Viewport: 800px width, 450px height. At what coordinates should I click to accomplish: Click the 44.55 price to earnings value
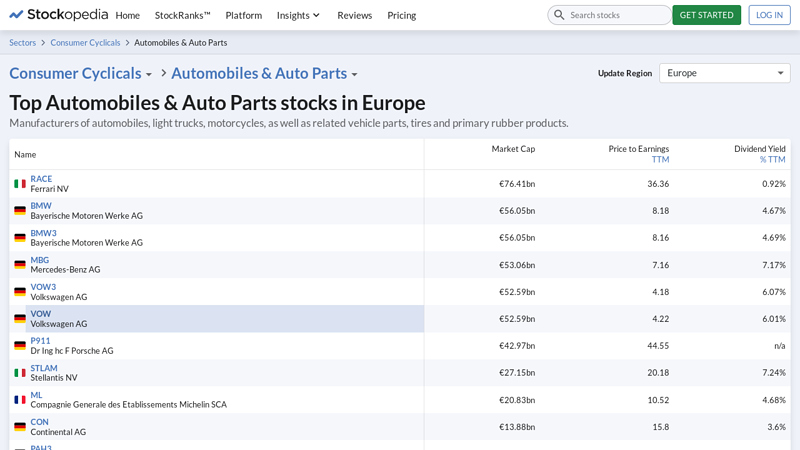click(x=658, y=345)
